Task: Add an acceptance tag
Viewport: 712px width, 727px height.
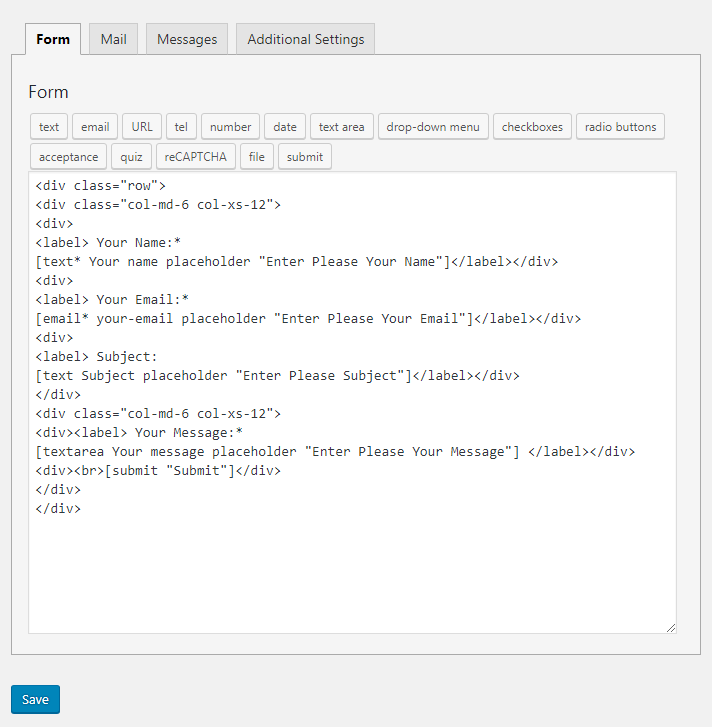Action: [x=69, y=157]
